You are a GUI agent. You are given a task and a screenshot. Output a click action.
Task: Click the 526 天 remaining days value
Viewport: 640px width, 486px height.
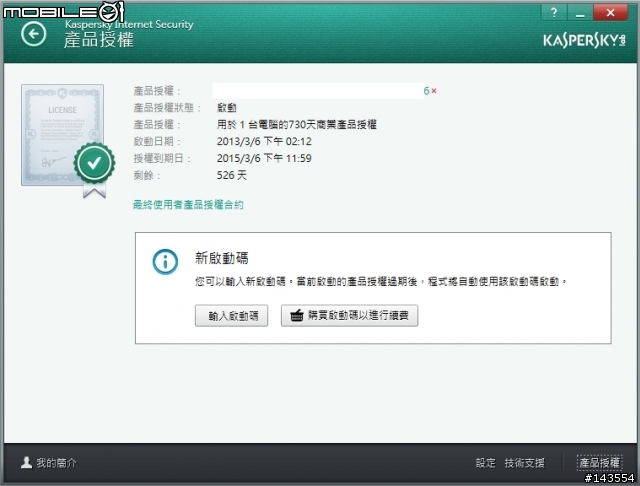click(x=231, y=175)
